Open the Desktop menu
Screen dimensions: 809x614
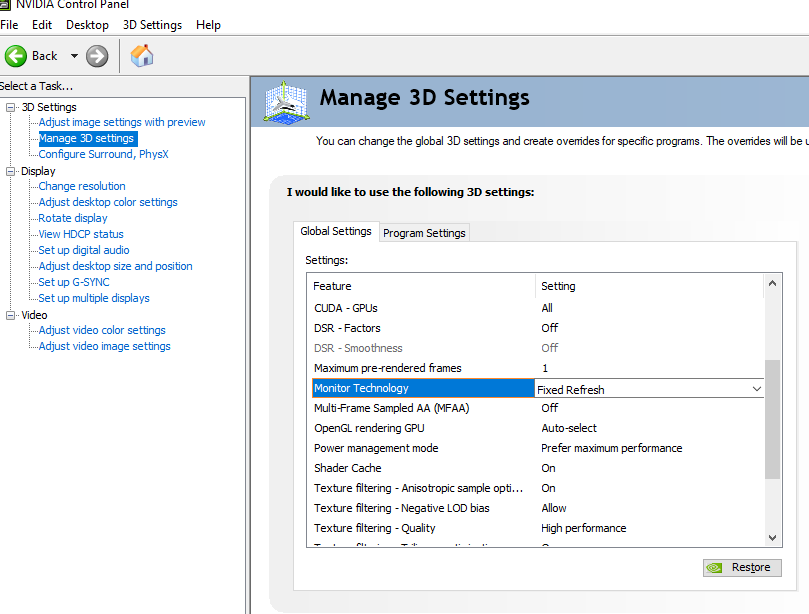pos(87,24)
